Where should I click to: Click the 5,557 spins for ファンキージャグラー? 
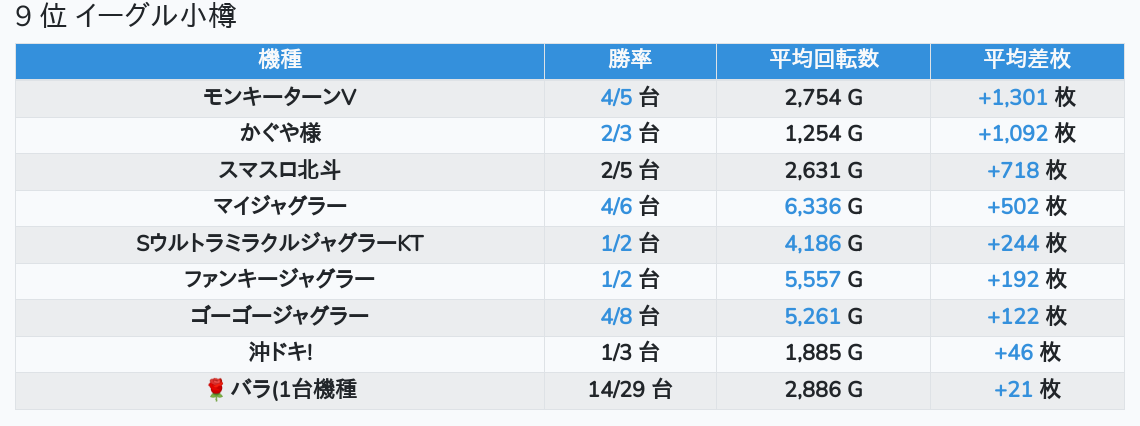[x=813, y=280]
